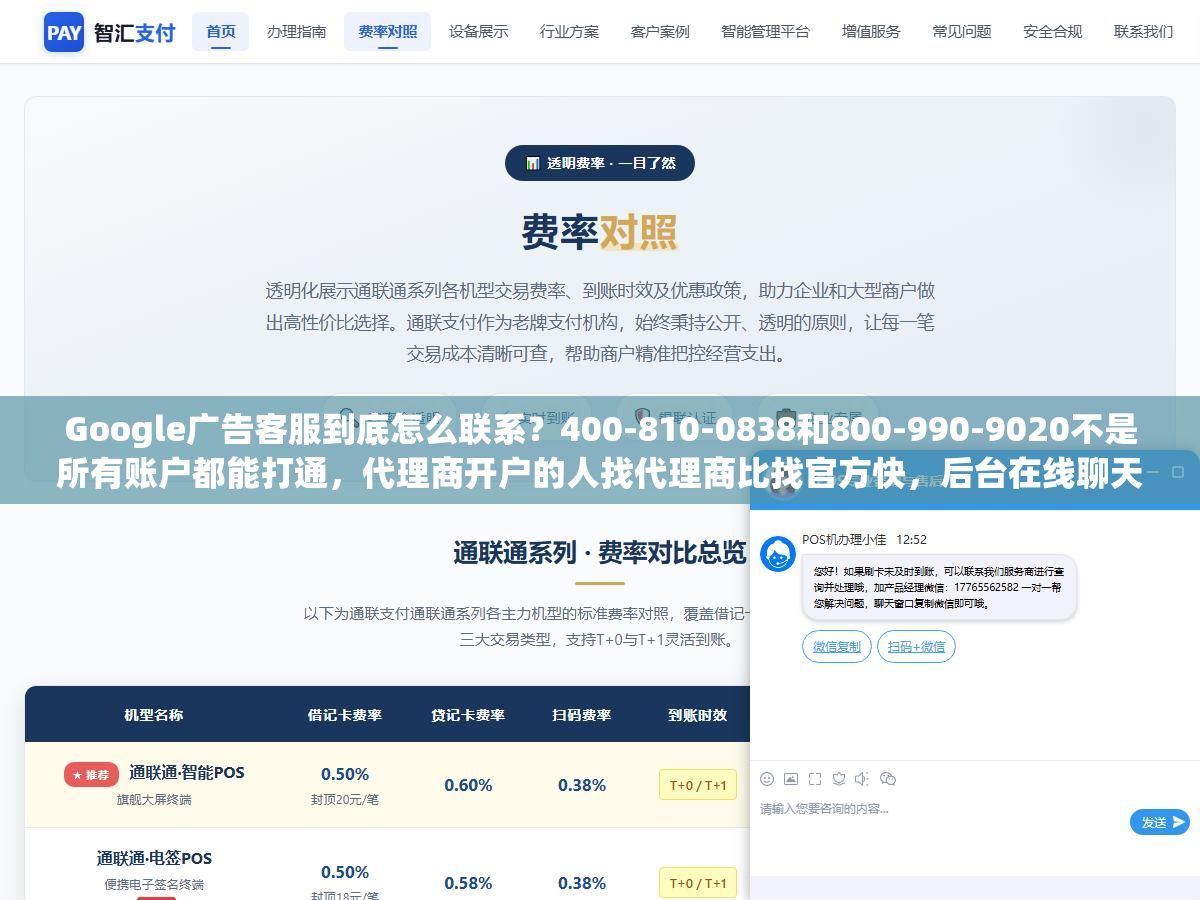Viewport: 1200px width, 900px height.
Task: Click the 通联通·智能POS model name
Action: pos(187,772)
